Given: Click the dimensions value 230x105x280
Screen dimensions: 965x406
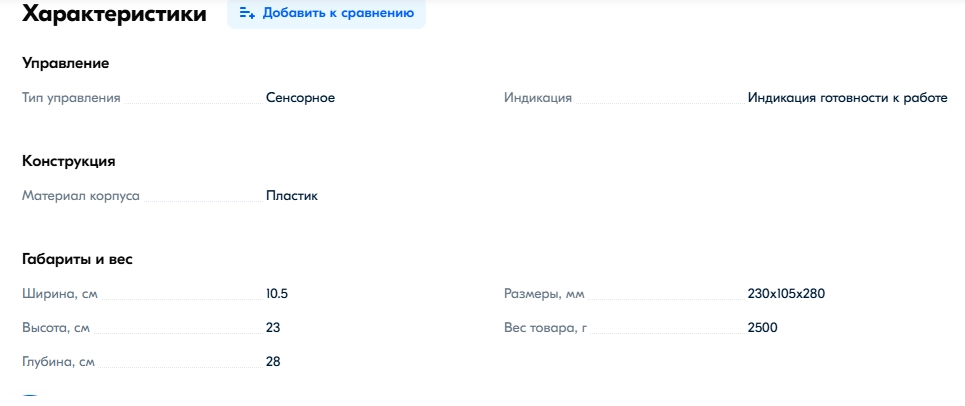Looking at the screenshot, I should click(x=786, y=294).
